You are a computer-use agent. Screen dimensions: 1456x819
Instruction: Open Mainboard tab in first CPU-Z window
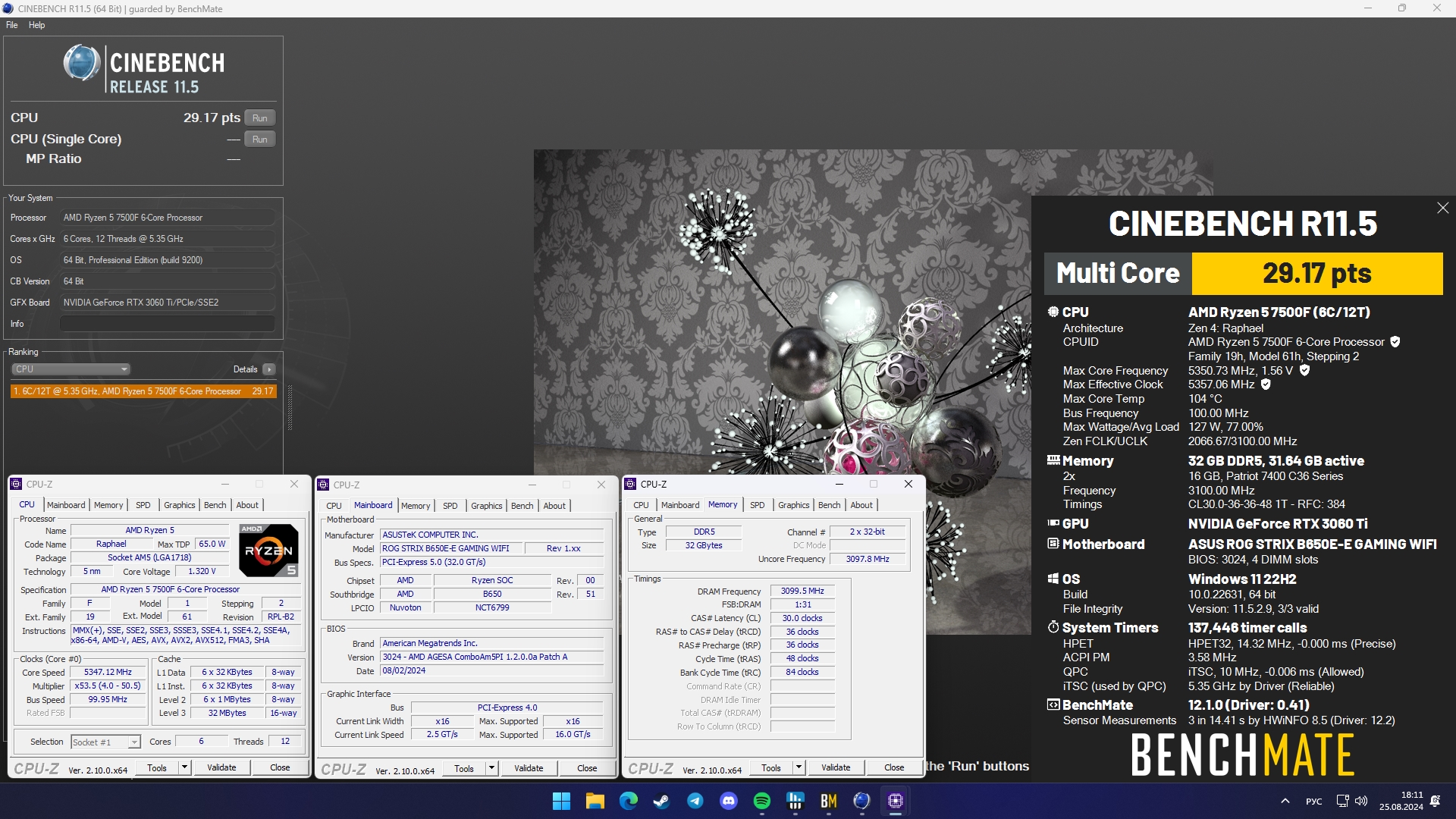click(66, 505)
